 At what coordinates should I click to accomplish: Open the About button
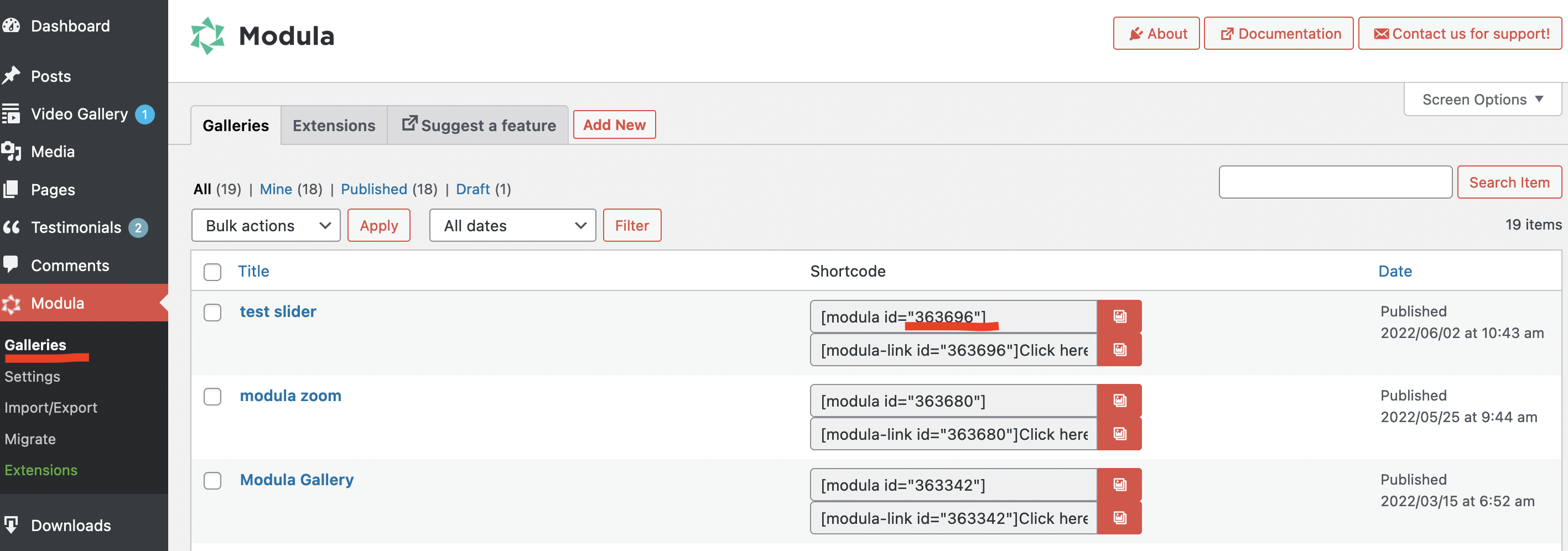click(x=1156, y=34)
